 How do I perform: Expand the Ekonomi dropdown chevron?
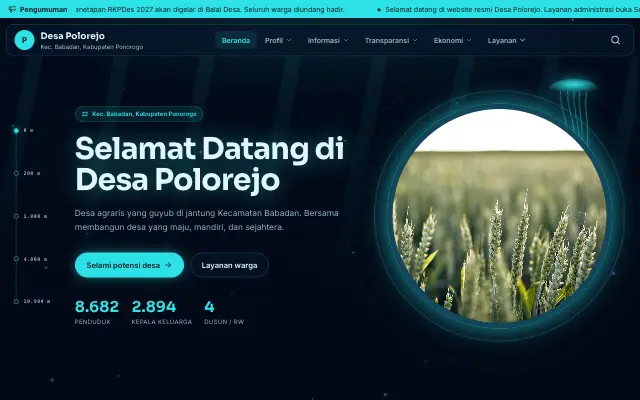tap(469, 40)
